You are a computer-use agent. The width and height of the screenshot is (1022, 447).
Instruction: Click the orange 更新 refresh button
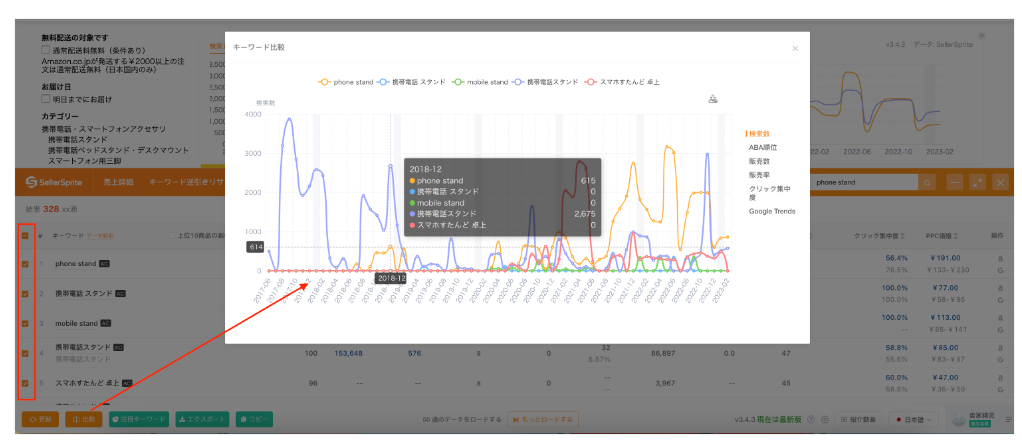tap(40, 420)
